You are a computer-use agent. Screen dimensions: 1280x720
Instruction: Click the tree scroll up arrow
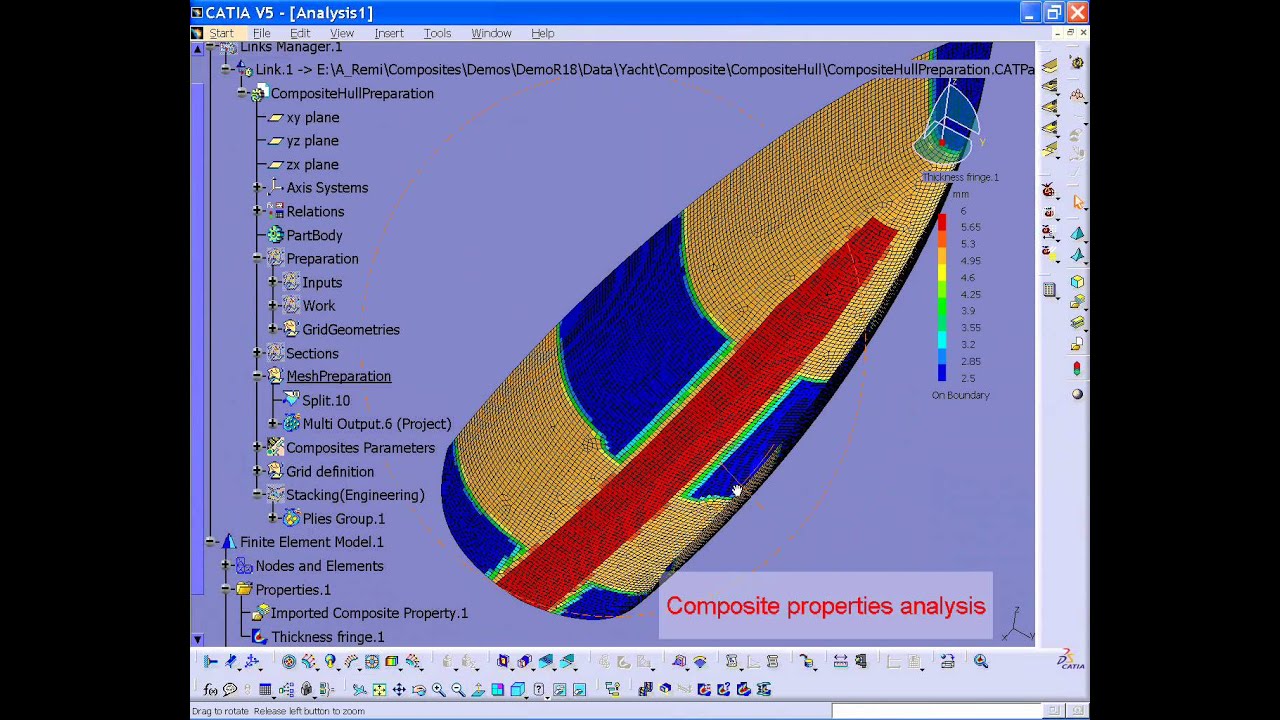(197, 48)
